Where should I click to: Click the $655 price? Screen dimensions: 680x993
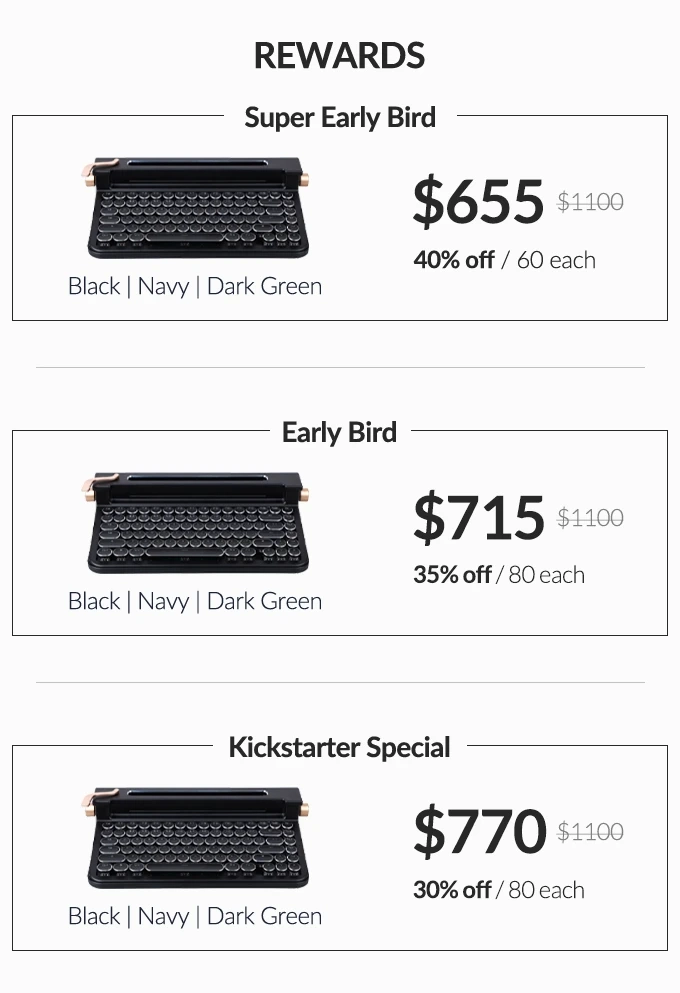pos(478,200)
